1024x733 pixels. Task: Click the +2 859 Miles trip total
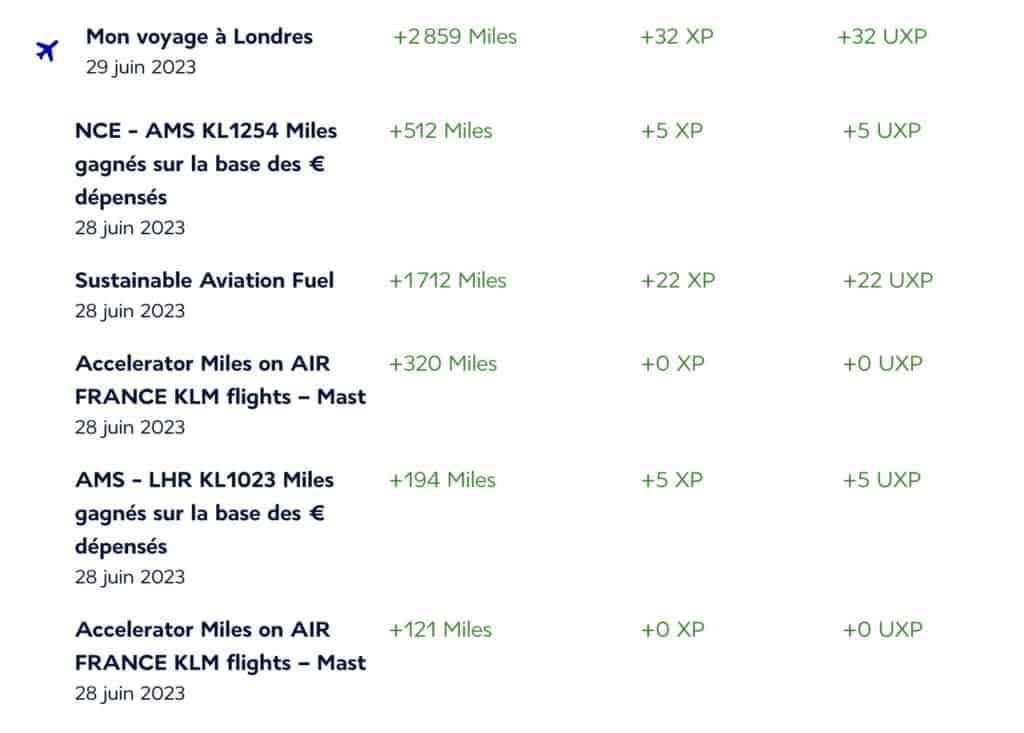pyautogui.click(x=455, y=37)
